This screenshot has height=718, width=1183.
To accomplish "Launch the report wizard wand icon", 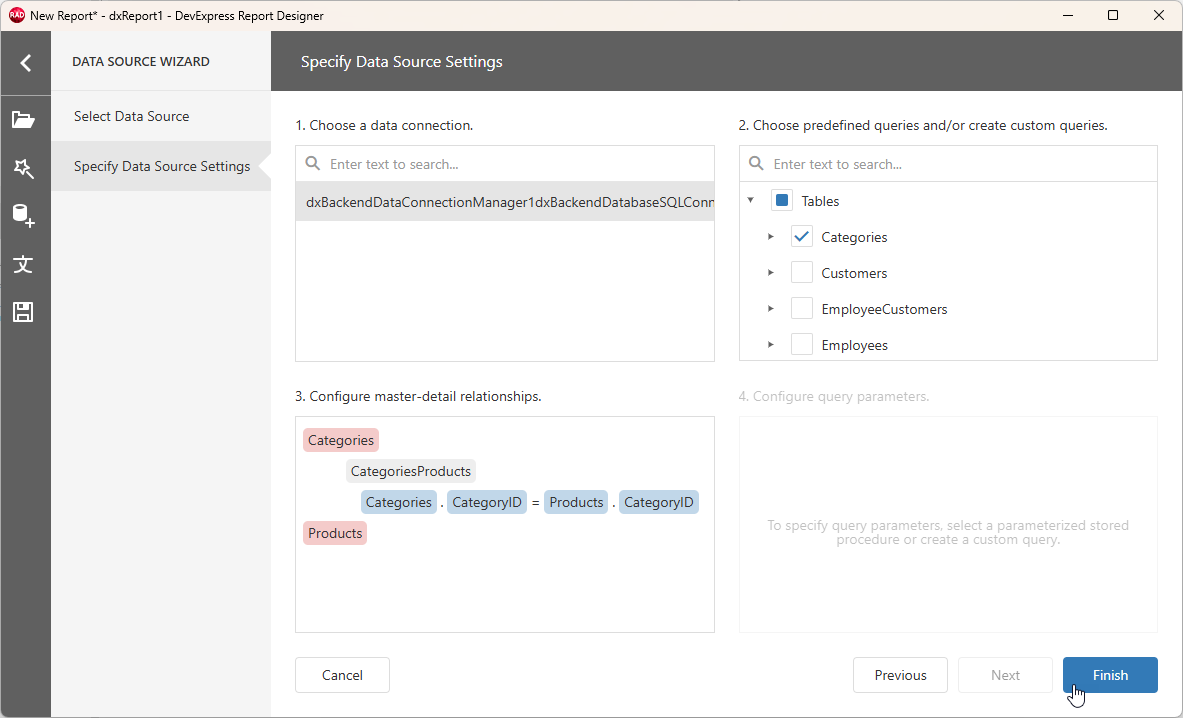I will click(x=23, y=168).
